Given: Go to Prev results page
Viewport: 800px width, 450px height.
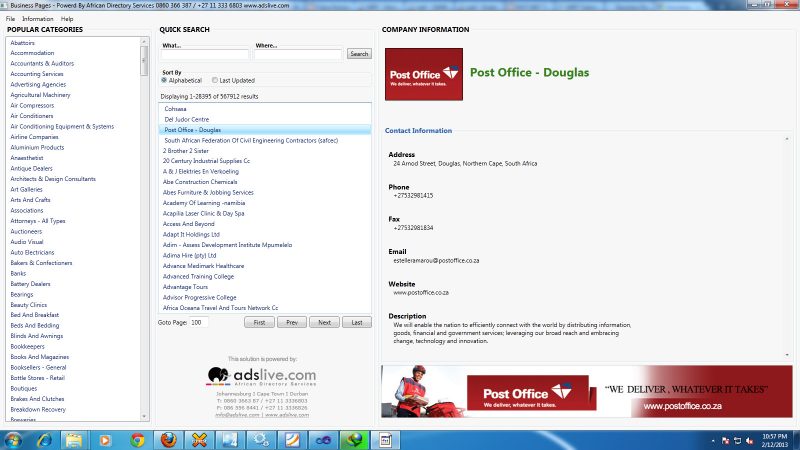Looking at the screenshot, I should pos(292,322).
